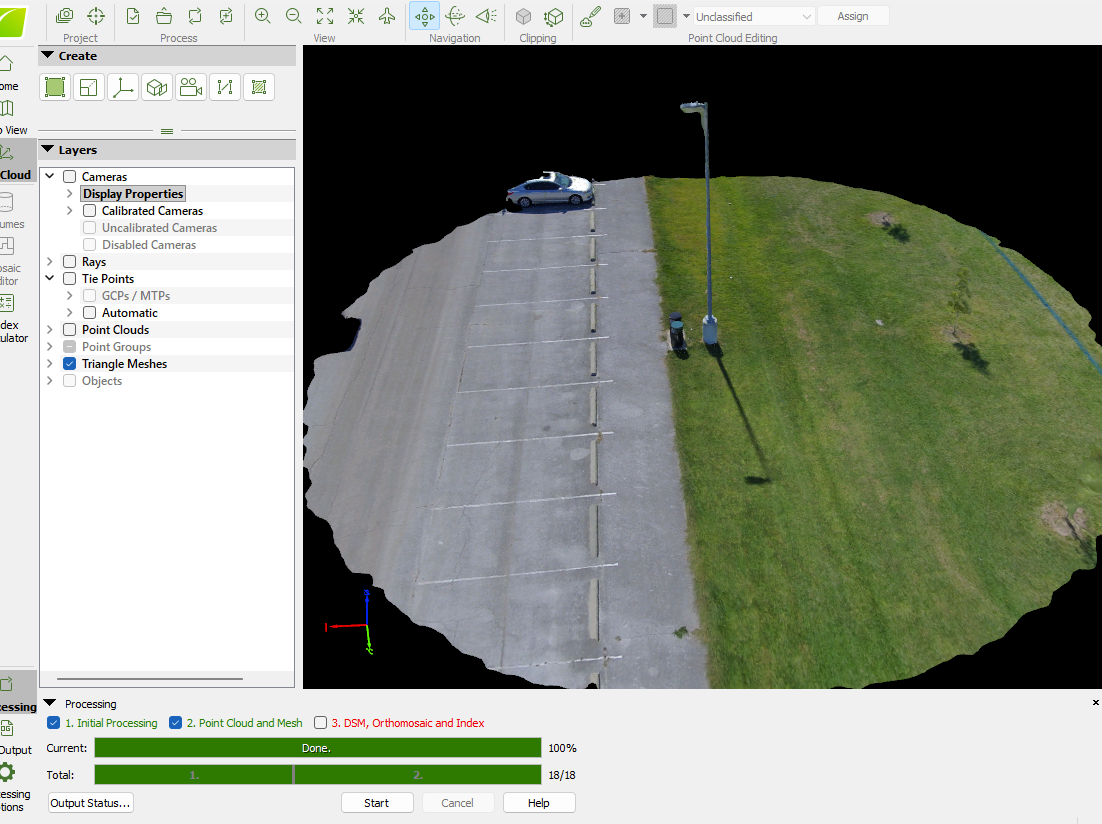Viewport: 1102px width, 824px height.
Task: Click the View All expand-arrows icon
Action: (325, 16)
